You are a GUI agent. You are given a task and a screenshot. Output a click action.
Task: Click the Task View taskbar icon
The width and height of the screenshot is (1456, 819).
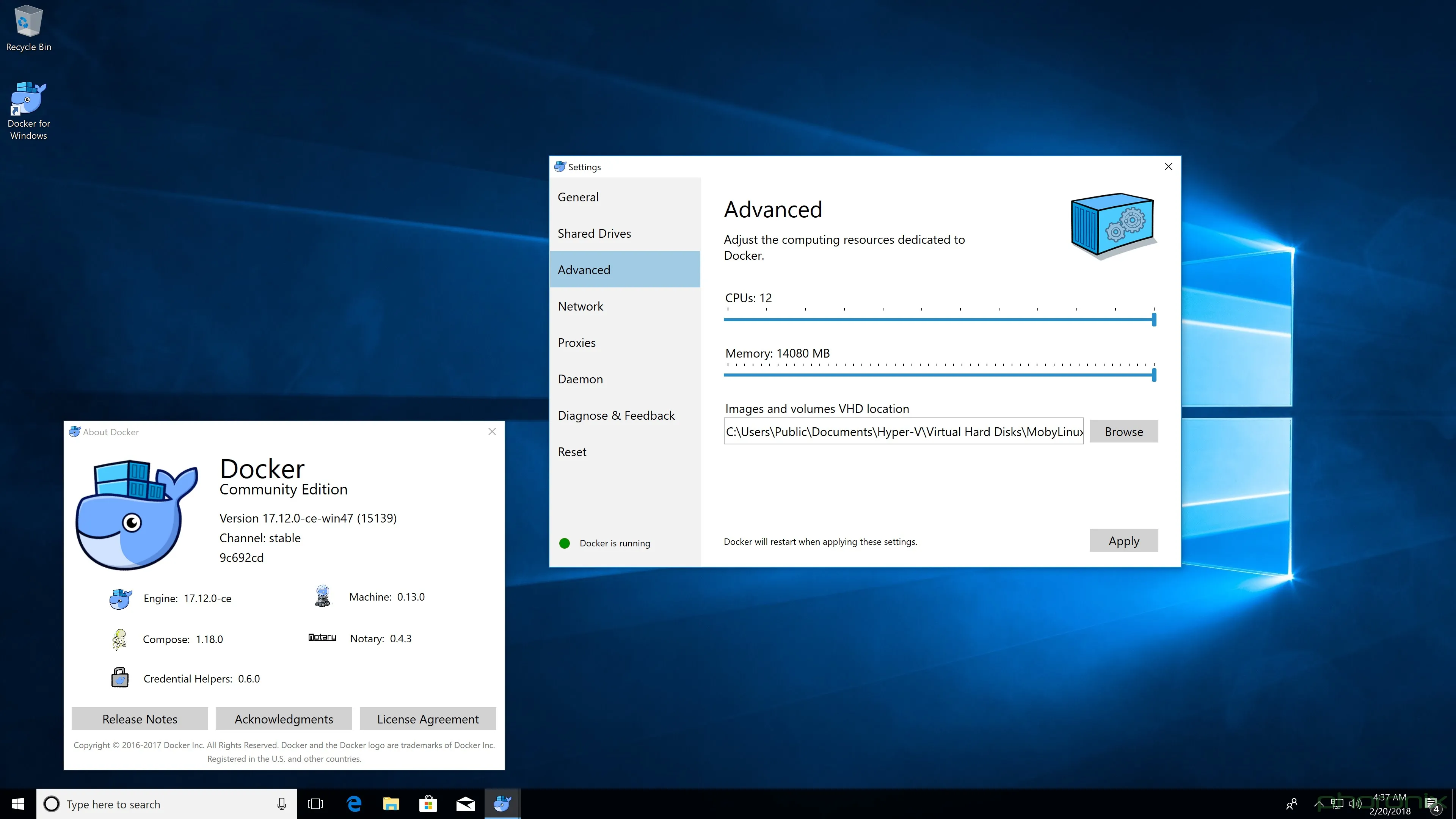coord(315,804)
